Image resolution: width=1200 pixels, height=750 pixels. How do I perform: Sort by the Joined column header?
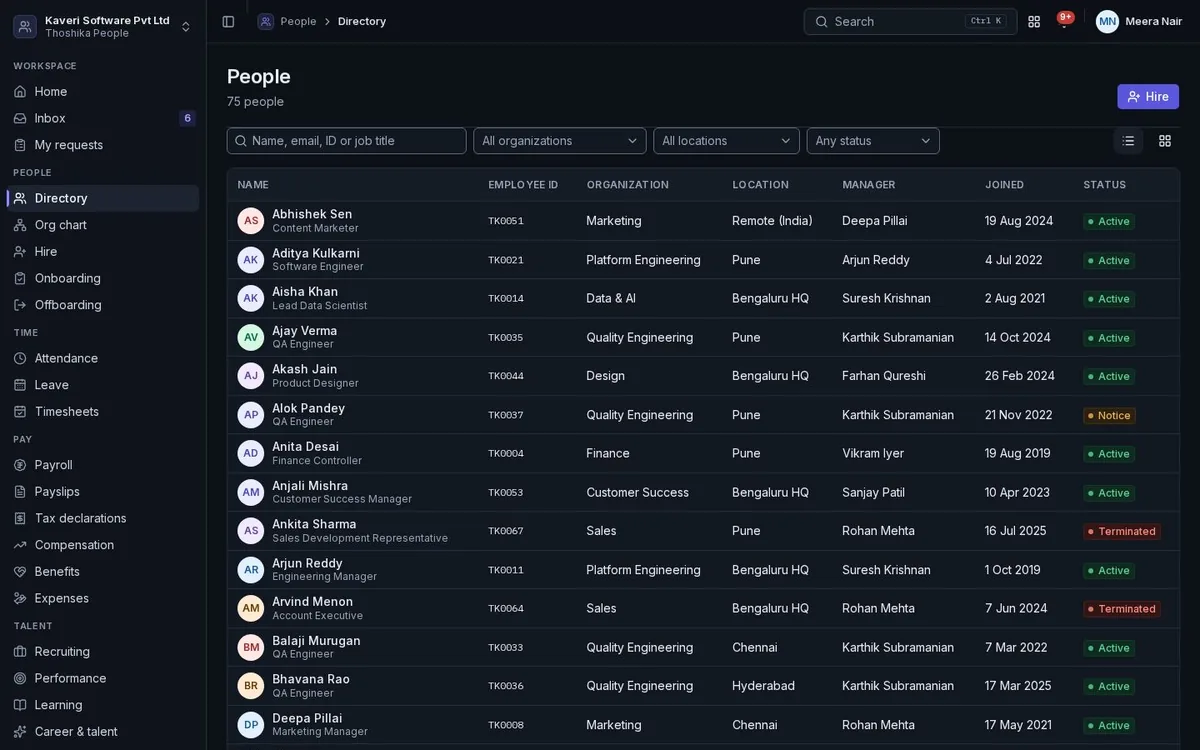(x=1004, y=185)
